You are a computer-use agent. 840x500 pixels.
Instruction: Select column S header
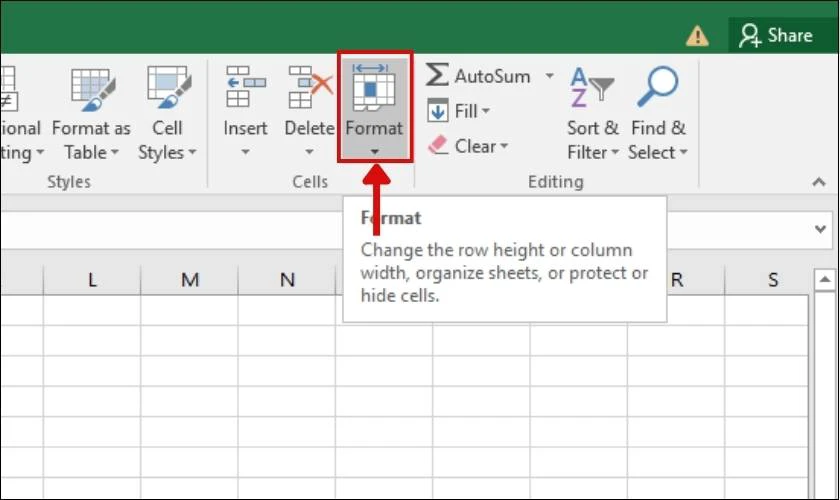[x=772, y=280]
